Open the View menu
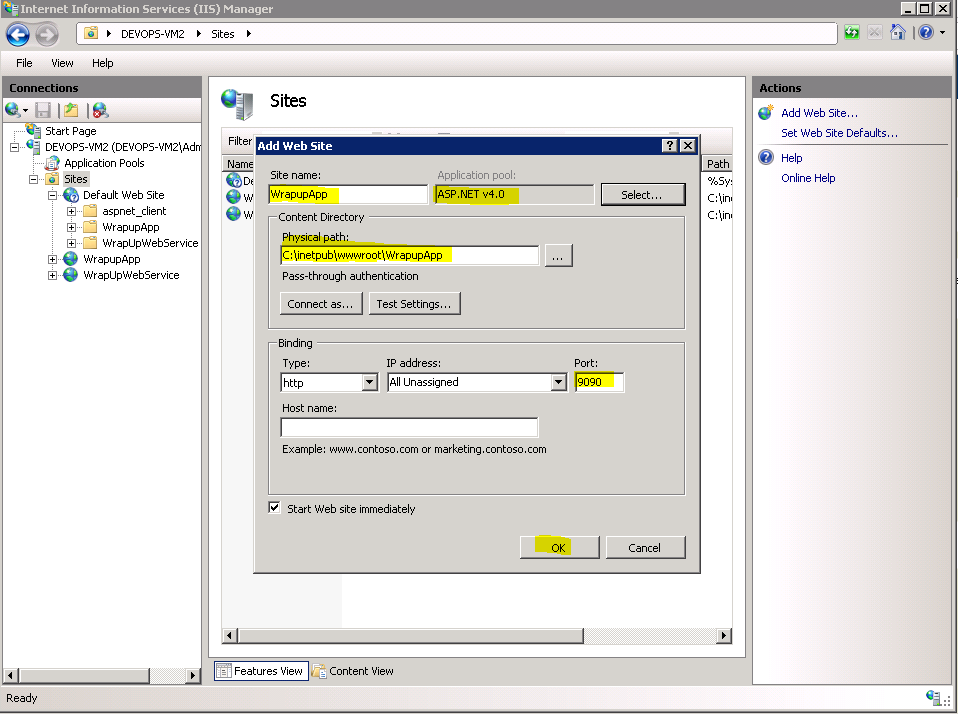958x714 pixels. [62, 63]
